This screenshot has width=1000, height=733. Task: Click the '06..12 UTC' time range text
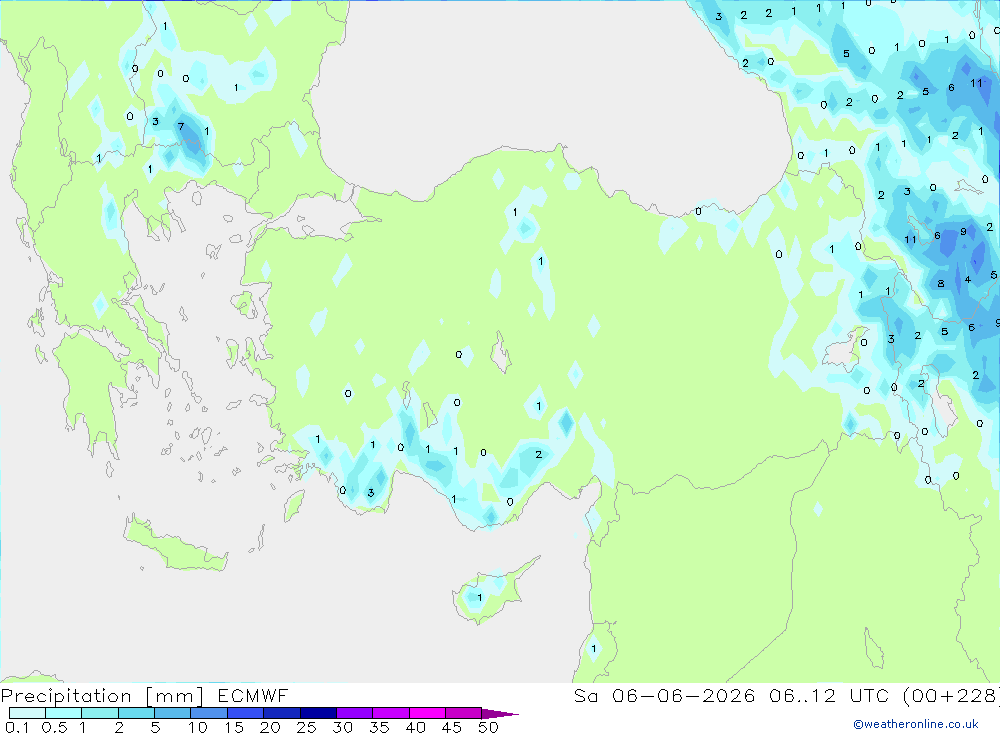tap(828, 696)
